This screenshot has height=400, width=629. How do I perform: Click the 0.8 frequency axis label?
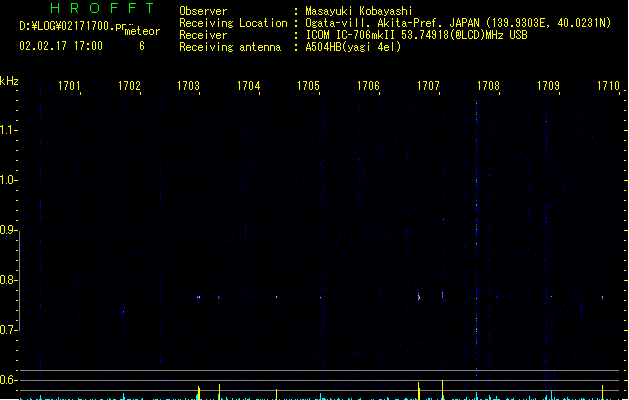pos(8,280)
